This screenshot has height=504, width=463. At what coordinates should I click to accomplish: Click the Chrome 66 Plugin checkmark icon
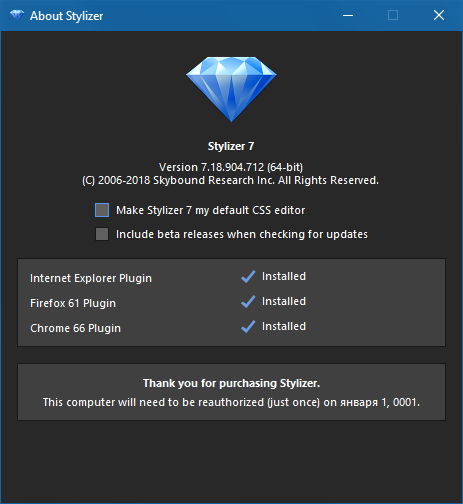(248, 326)
